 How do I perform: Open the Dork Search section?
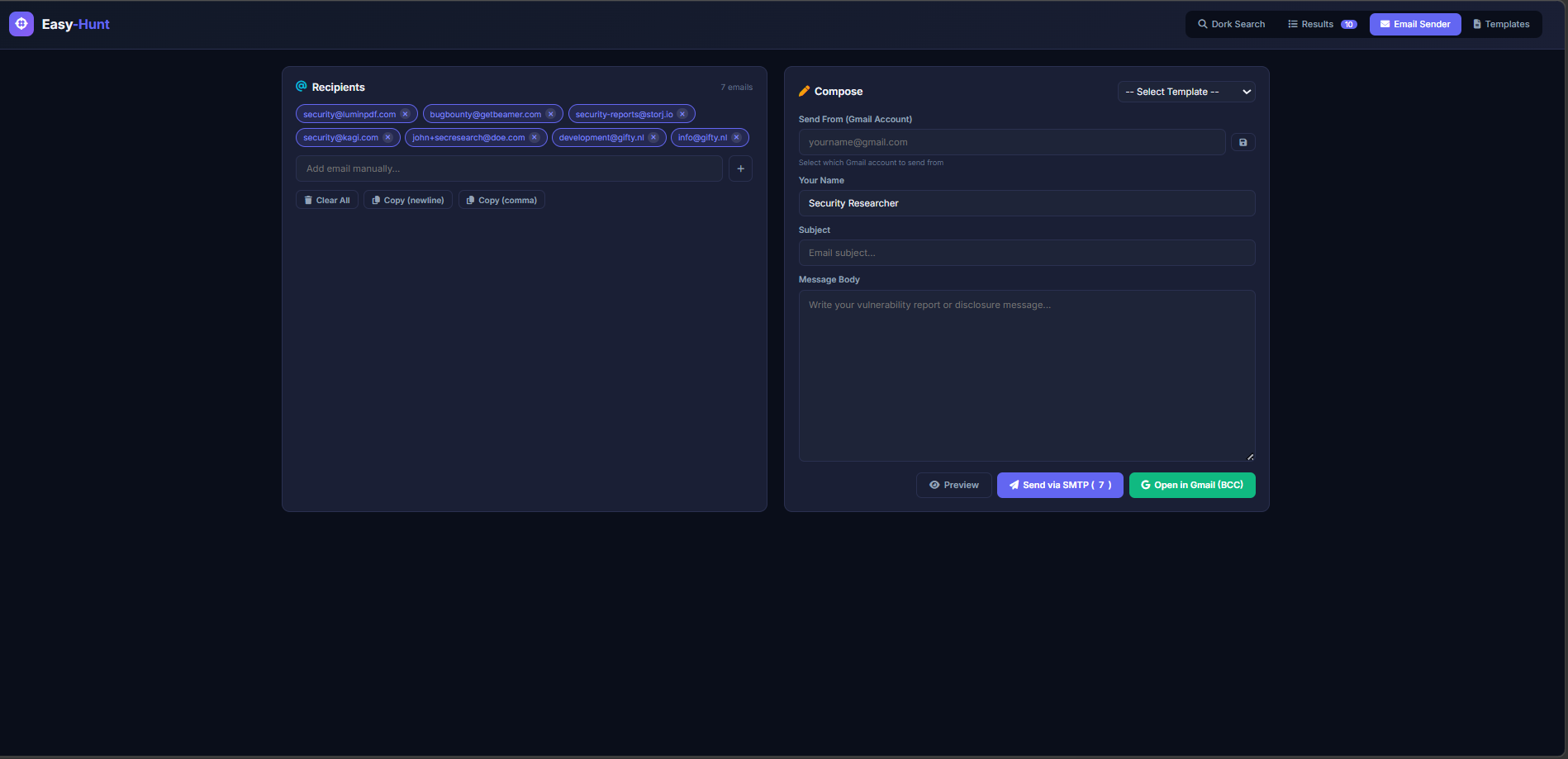tap(1231, 24)
